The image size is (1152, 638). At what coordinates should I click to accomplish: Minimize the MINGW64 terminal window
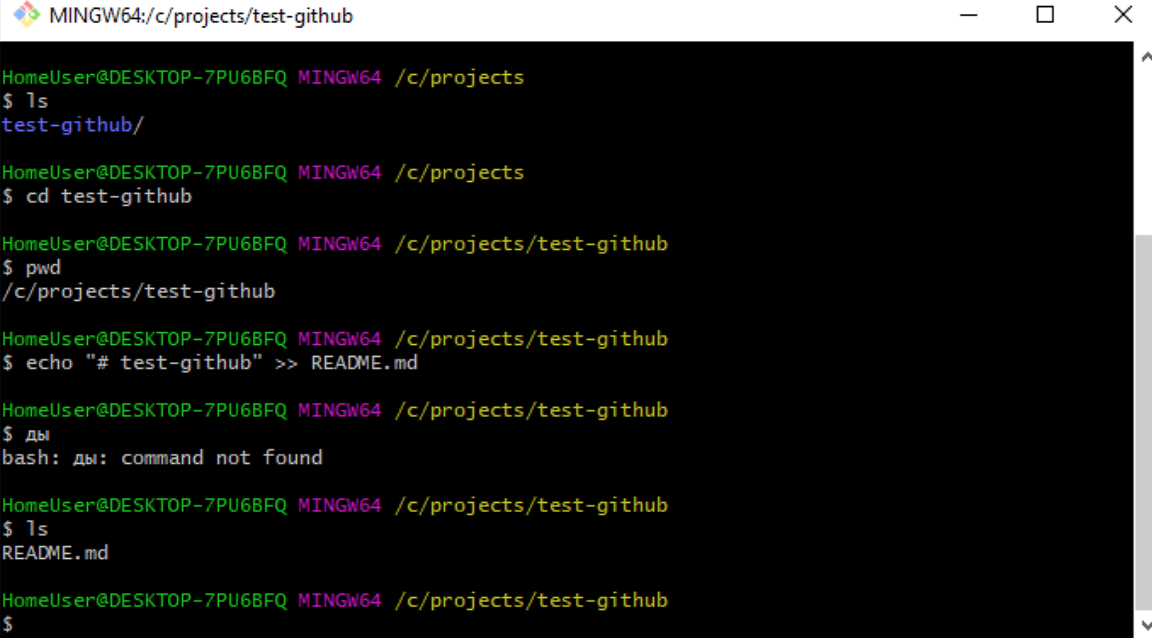click(968, 15)
